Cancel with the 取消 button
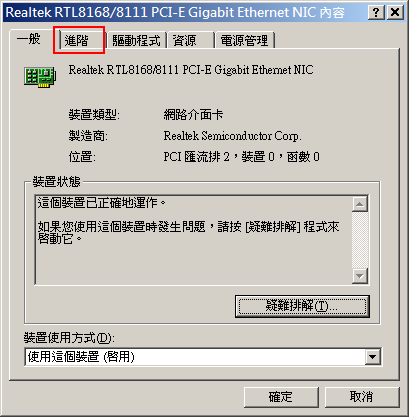 [362, 397]
